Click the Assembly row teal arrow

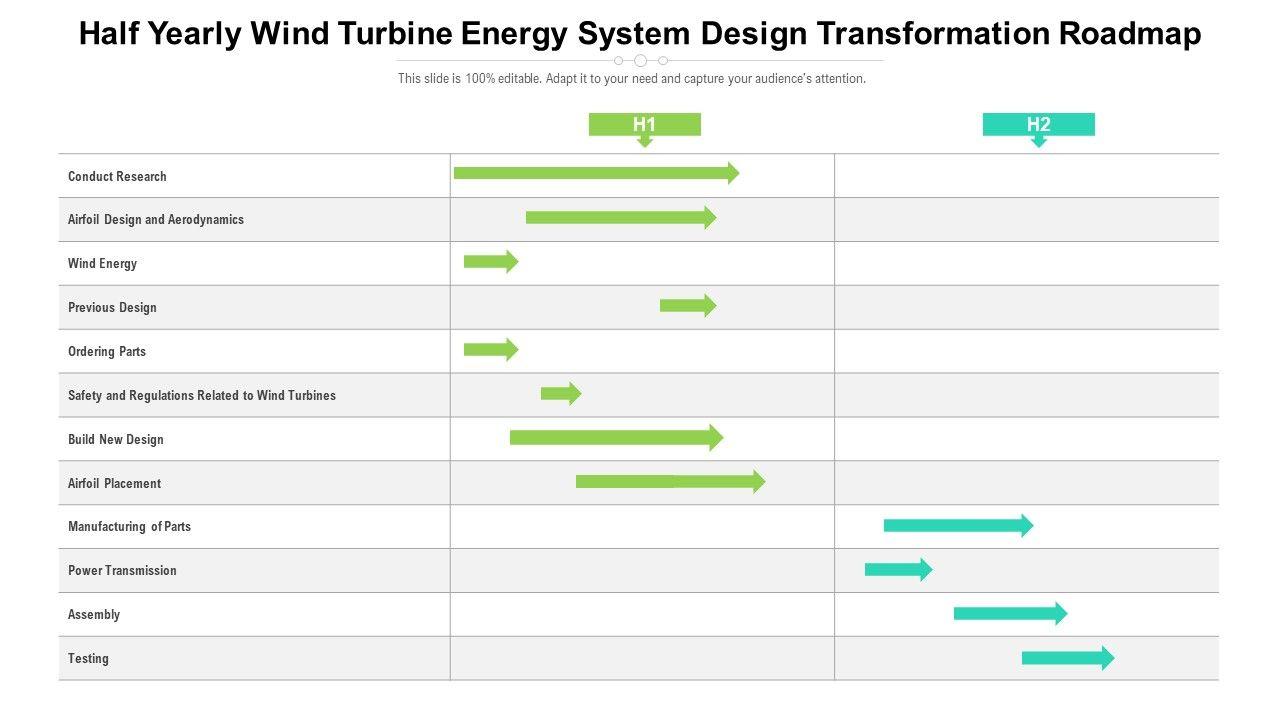coord(1009,613)
